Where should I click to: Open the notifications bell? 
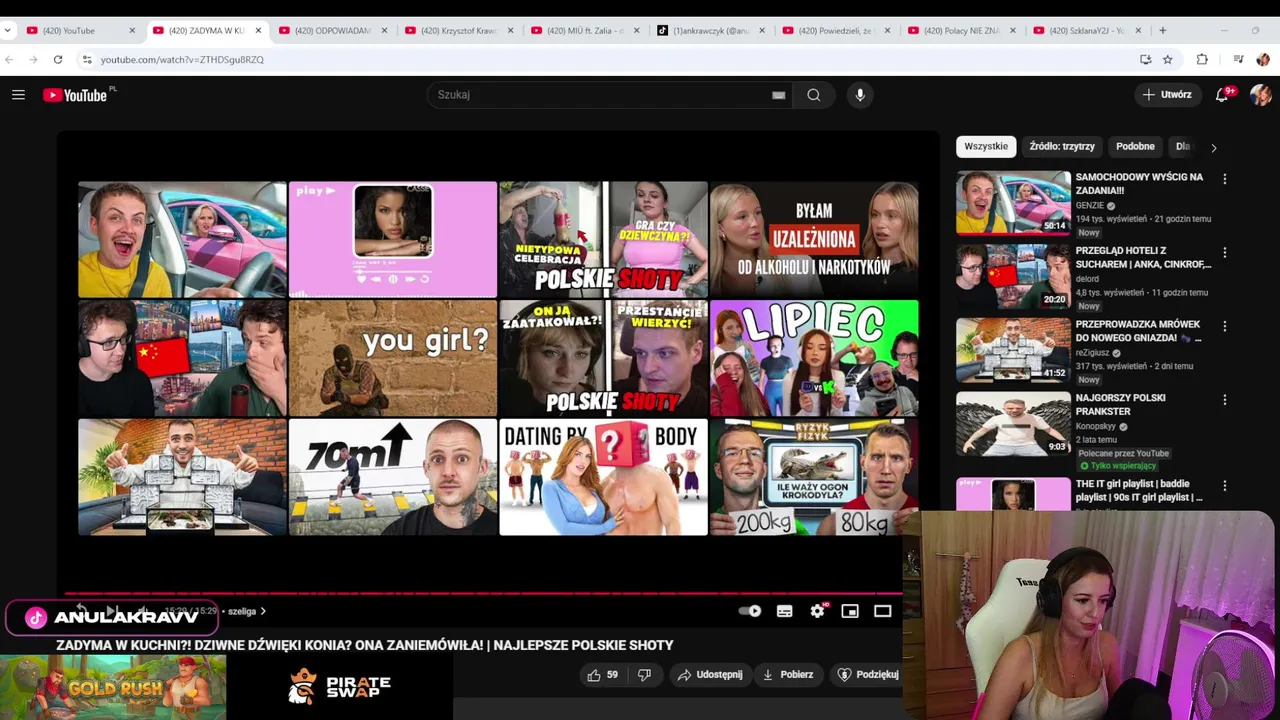(x=1222, y=95)
